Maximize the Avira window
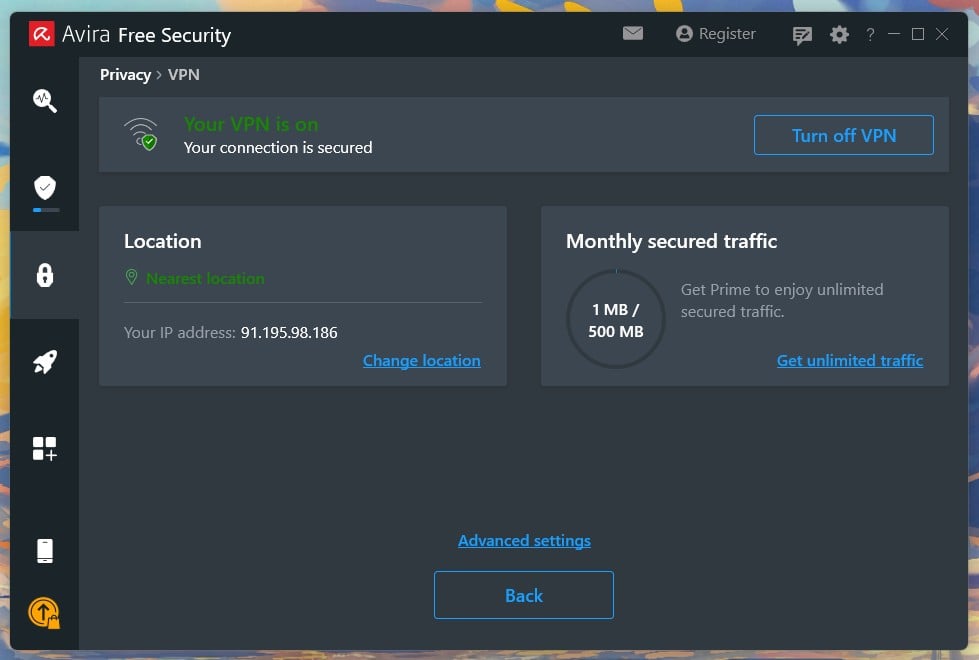Screen dimensions: 979x660 pos(917,34)
